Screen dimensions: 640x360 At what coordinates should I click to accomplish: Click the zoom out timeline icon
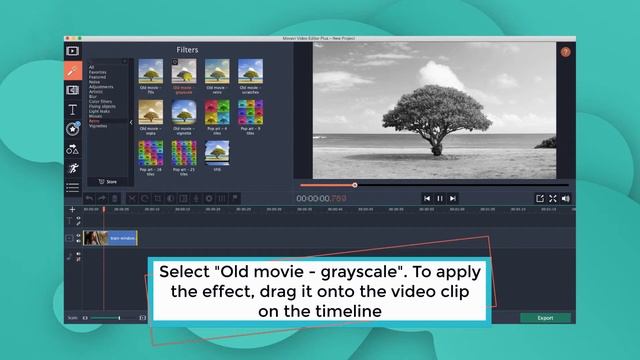coord(85,318)
